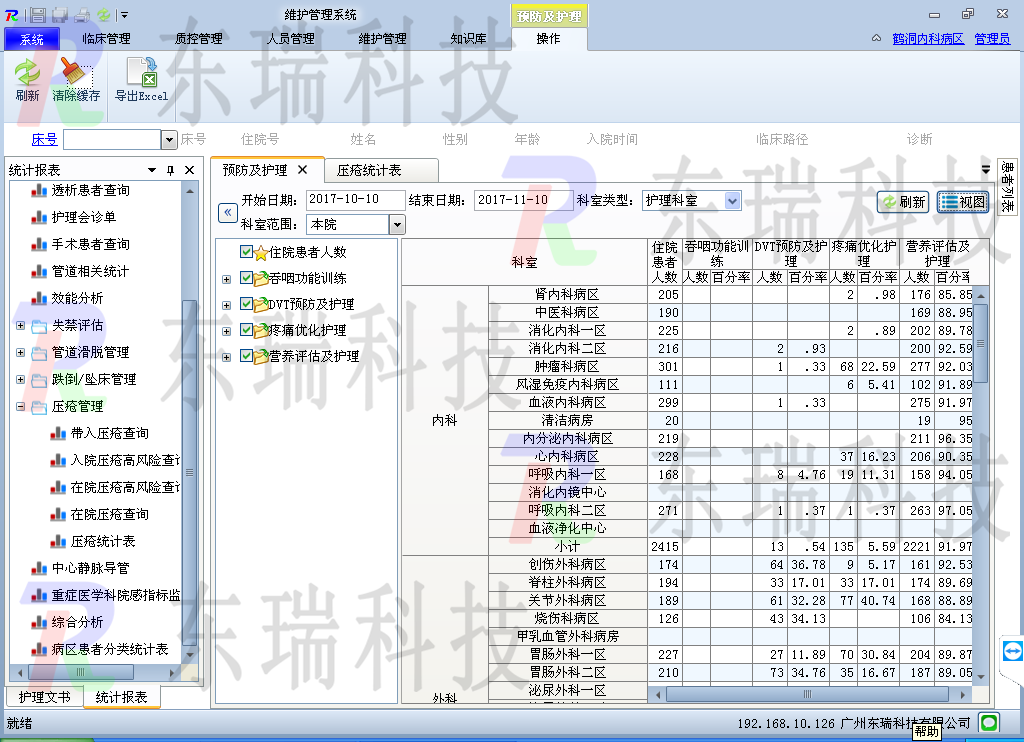Close the 统计报表 side panel
1024x742 pixels.
tap(189, 170)
